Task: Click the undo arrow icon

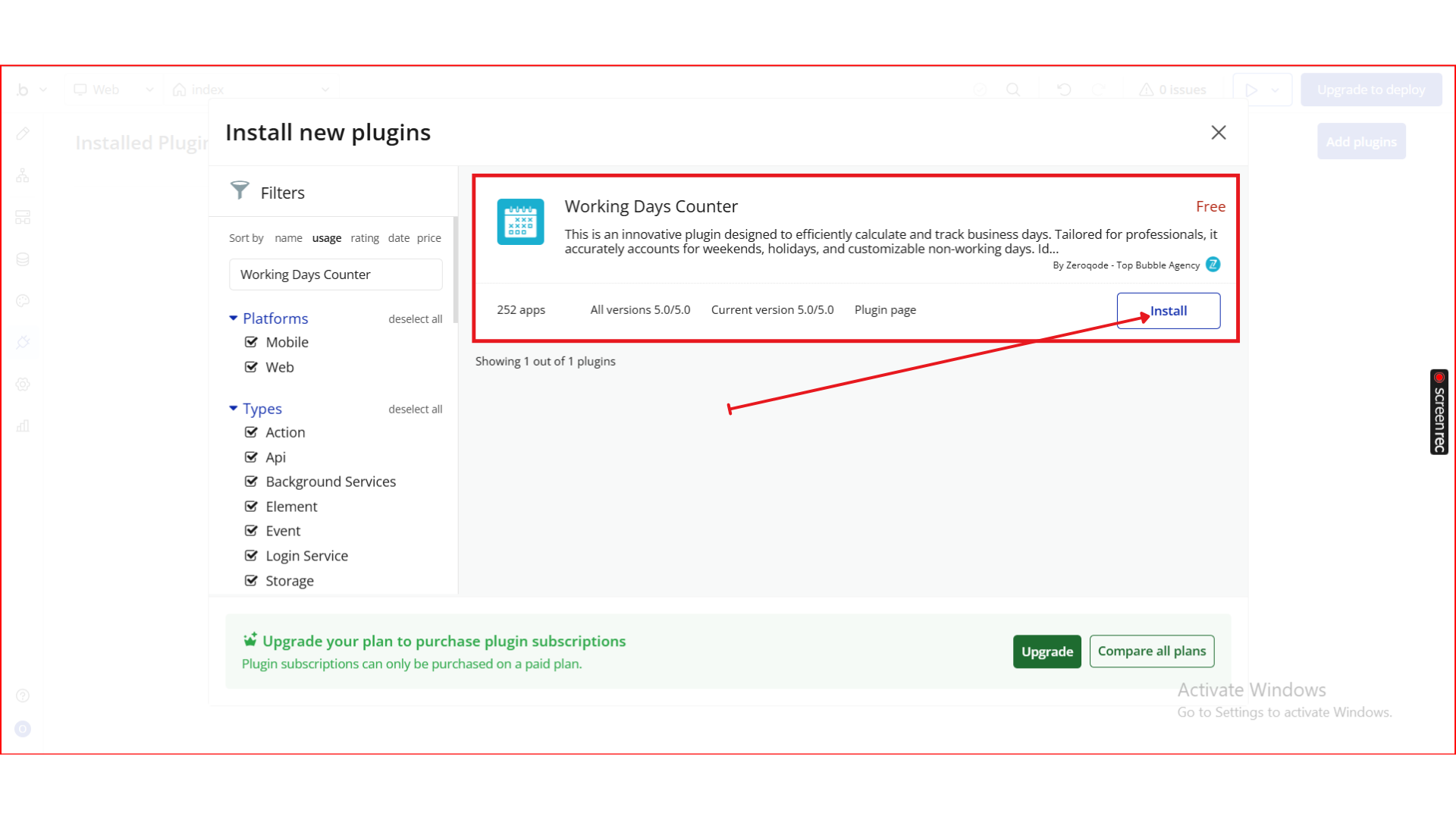Action: tap(1064, 89)
